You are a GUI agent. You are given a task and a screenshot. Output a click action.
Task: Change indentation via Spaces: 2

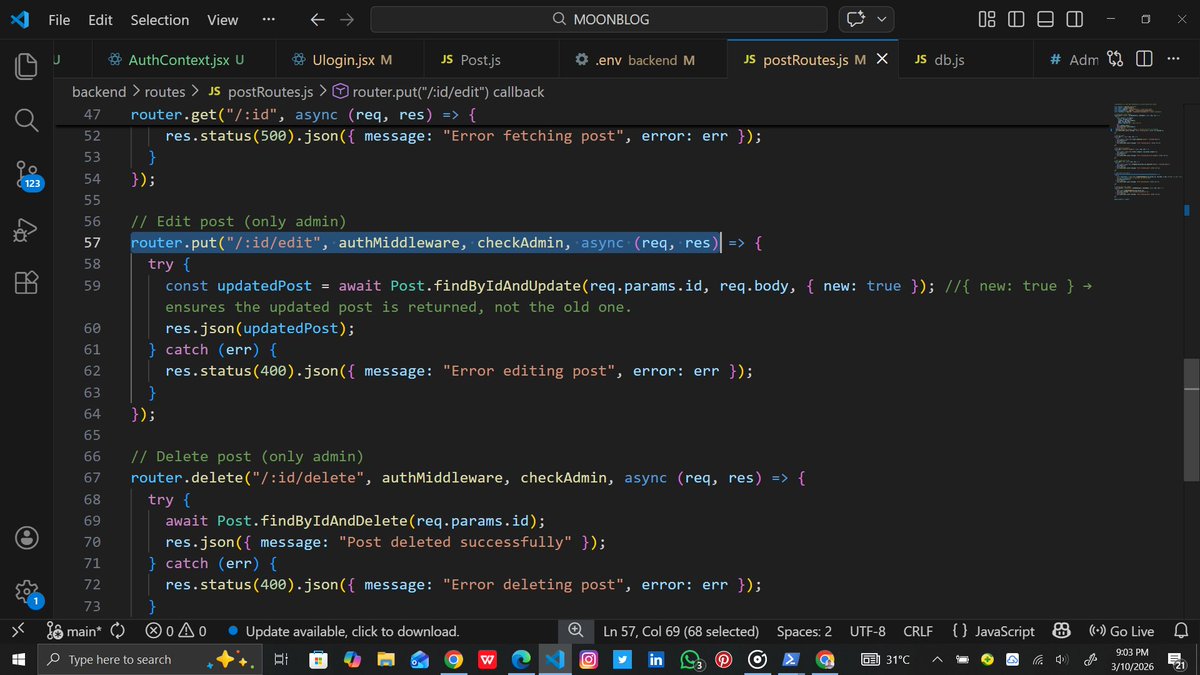804,631
